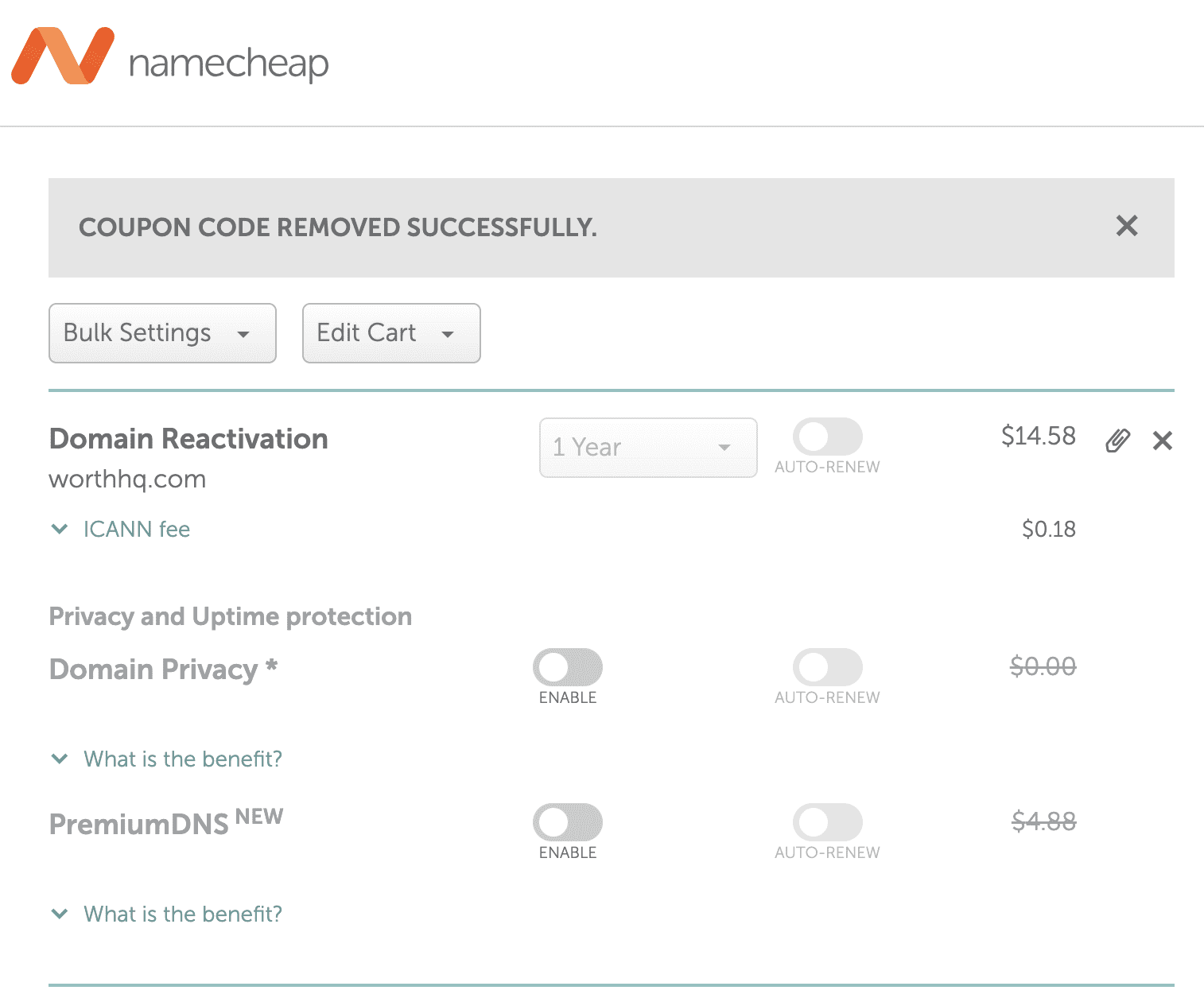Open the Edit Cart dropdown
This screenshot has height=994, width=1204.
click(391, 333)
